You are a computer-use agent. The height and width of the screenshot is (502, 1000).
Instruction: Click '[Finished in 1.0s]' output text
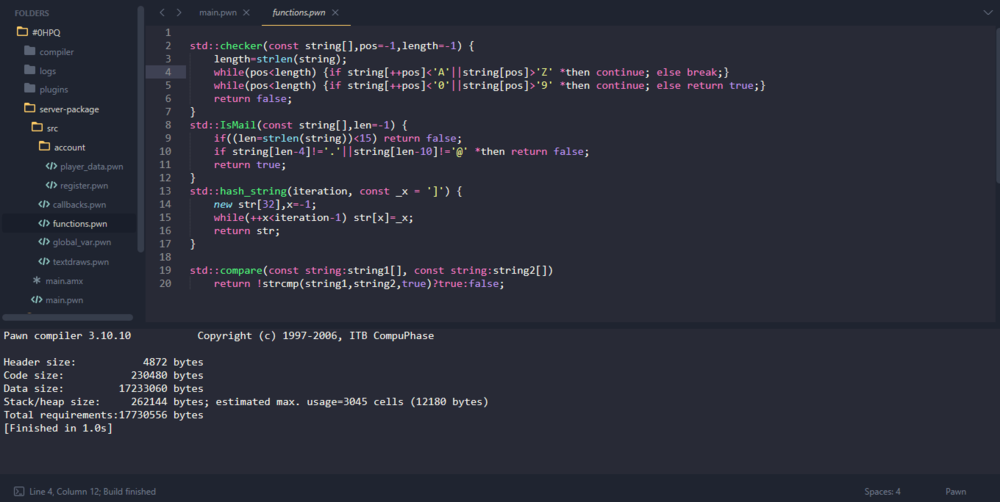pos(58,429)
